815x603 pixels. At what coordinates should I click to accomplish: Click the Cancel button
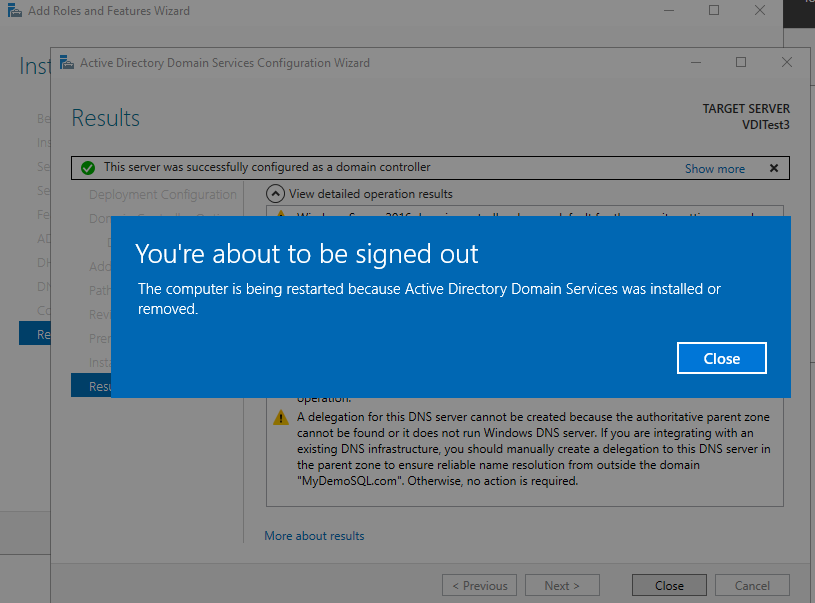tap(752, 585)
